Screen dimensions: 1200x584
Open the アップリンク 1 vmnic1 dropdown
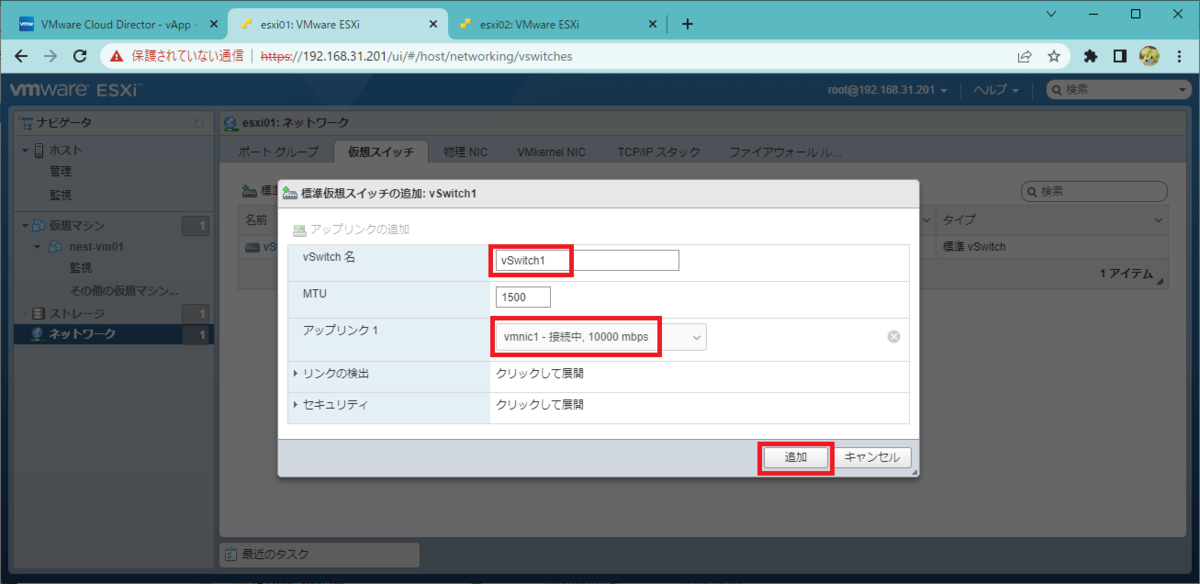coord(601,337)
